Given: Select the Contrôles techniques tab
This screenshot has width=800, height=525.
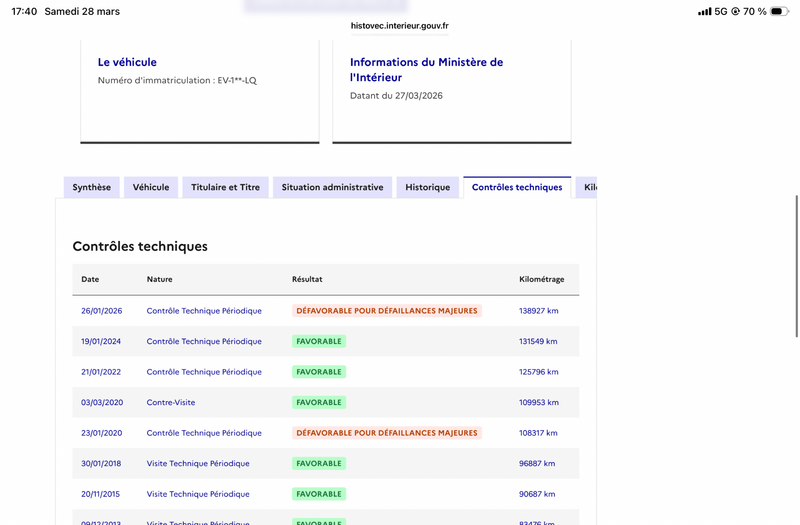Looking at the screenshot, I should point(517,187).
